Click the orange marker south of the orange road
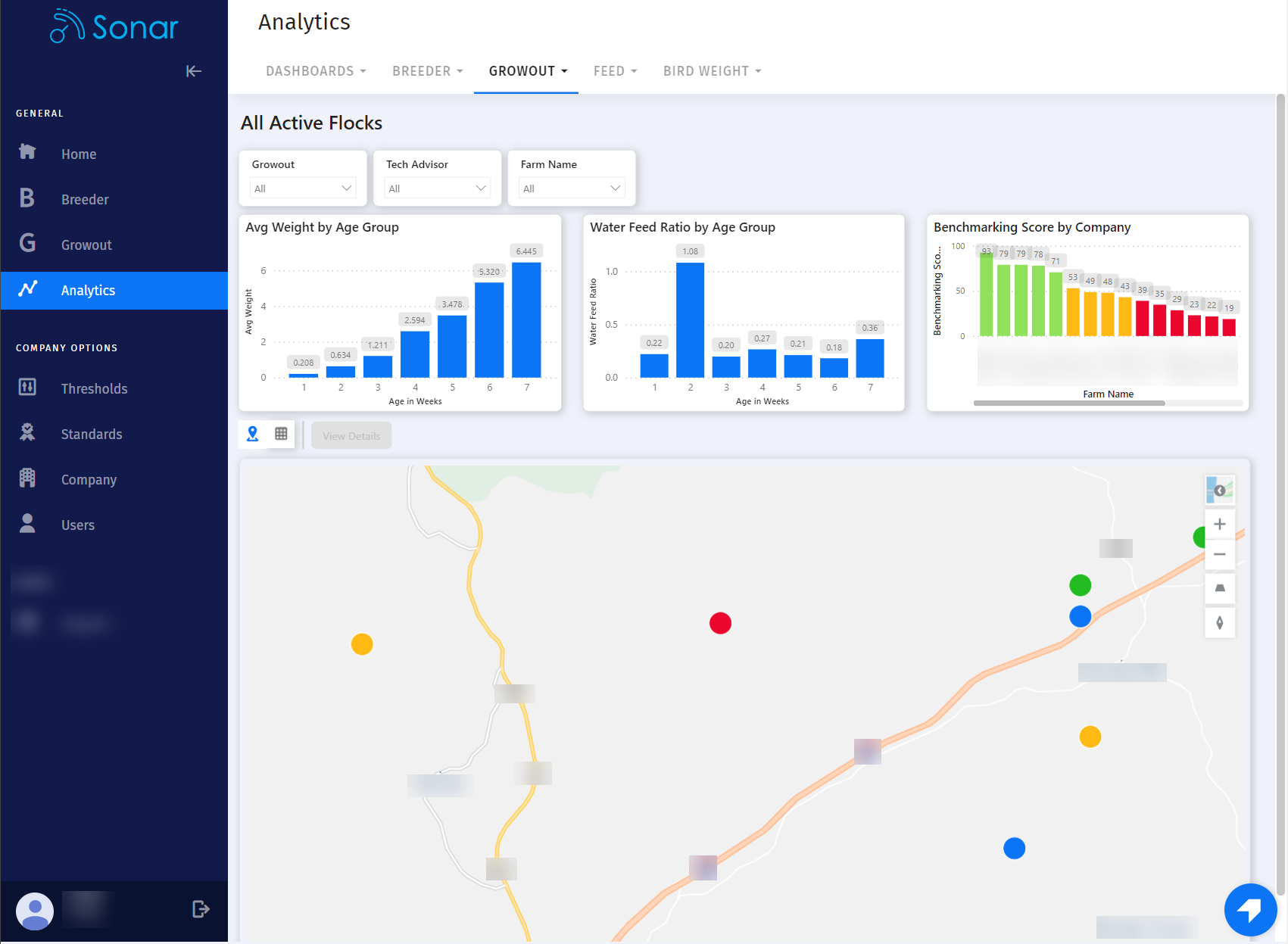The height and width of the screenshot is (944, 1288). click(1090, 737)
